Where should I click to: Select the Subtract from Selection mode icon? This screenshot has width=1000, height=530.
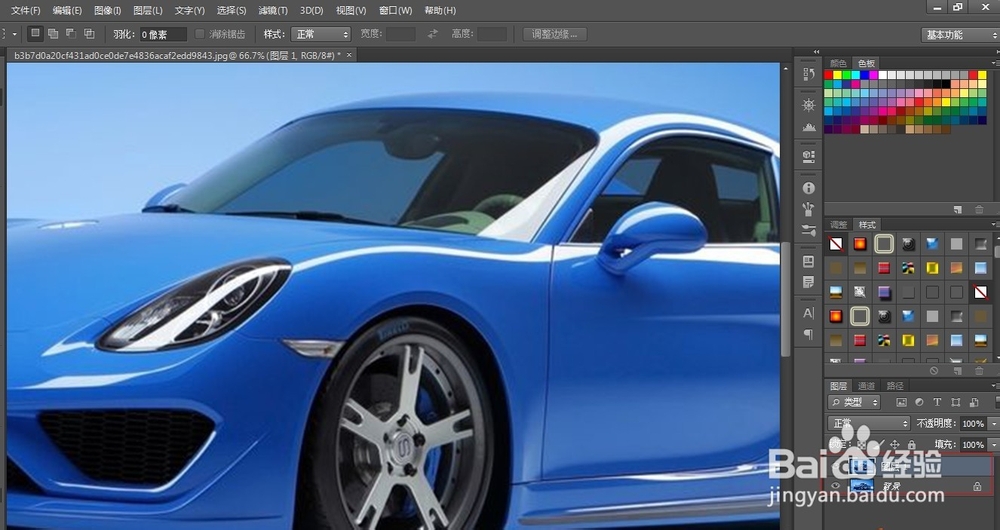pyautogui.click(x=71, y=34)
